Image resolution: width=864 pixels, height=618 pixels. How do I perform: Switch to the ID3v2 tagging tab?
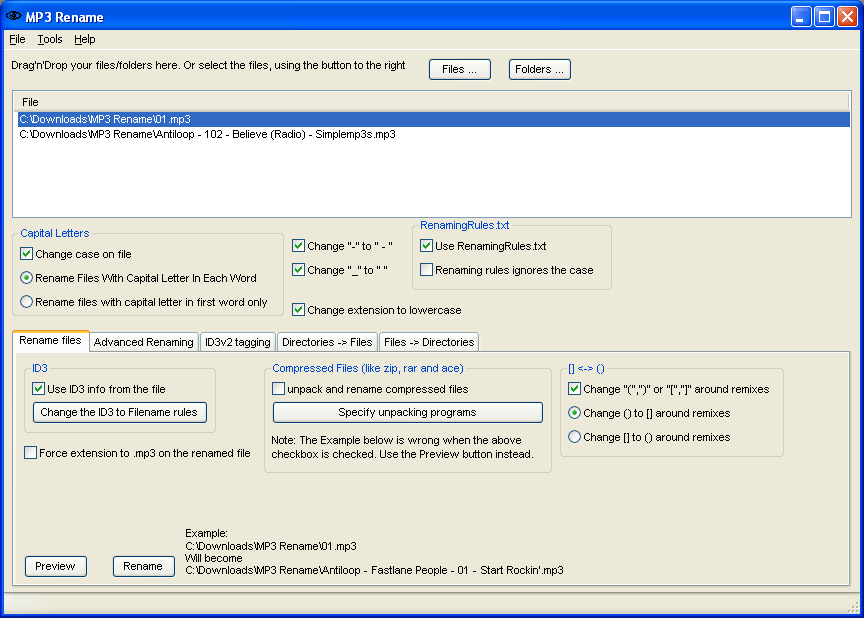pyautogui.click(x=237, y=342)
